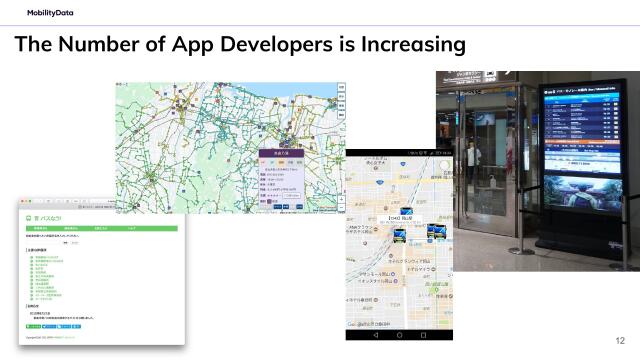Image resolution: width=640 pixels, height=360 pixels.
Task: Pick the purple color swatch in map popup
Action: pyautogui.click(x=269, y=201)
